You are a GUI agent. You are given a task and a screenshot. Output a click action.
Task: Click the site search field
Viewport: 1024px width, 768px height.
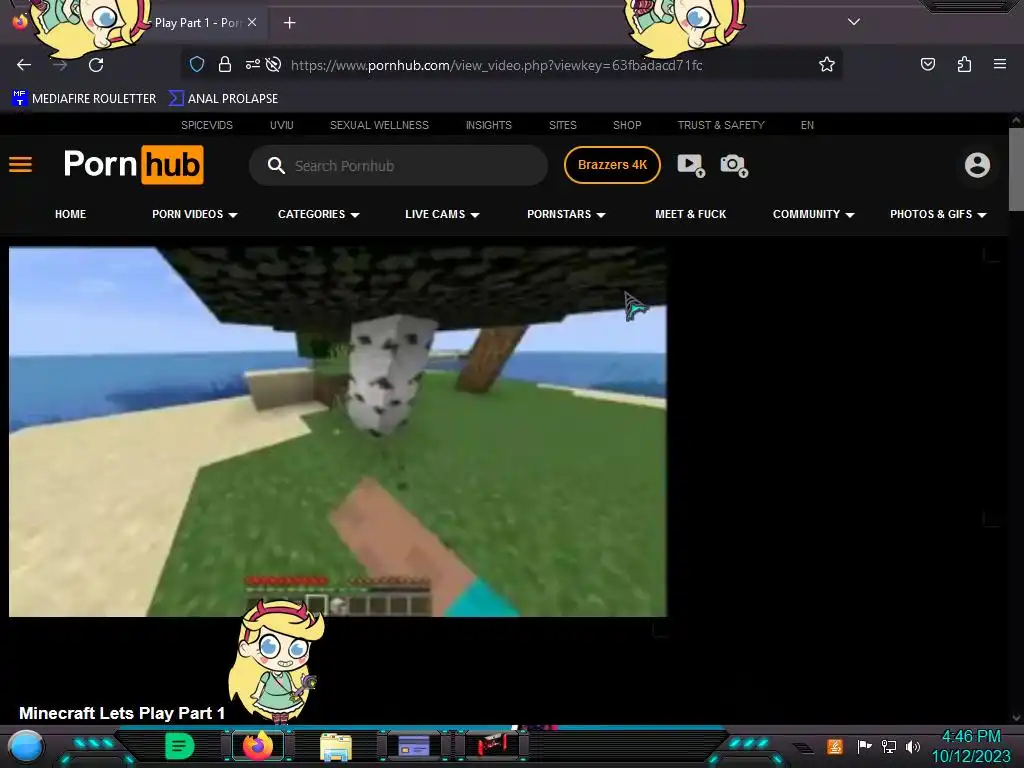tap(398, 165)
